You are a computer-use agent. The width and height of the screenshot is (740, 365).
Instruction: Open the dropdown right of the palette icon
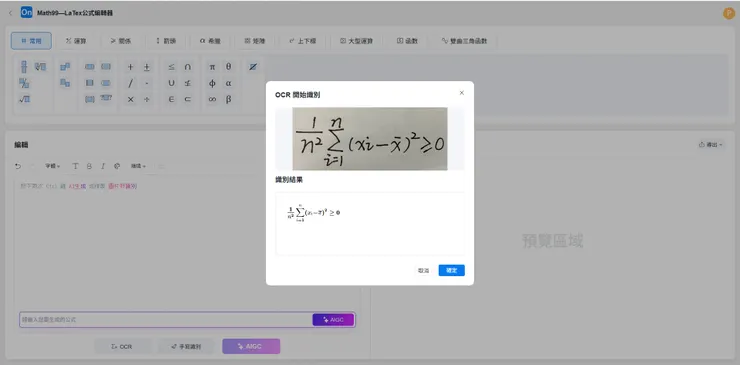[138, 166]
